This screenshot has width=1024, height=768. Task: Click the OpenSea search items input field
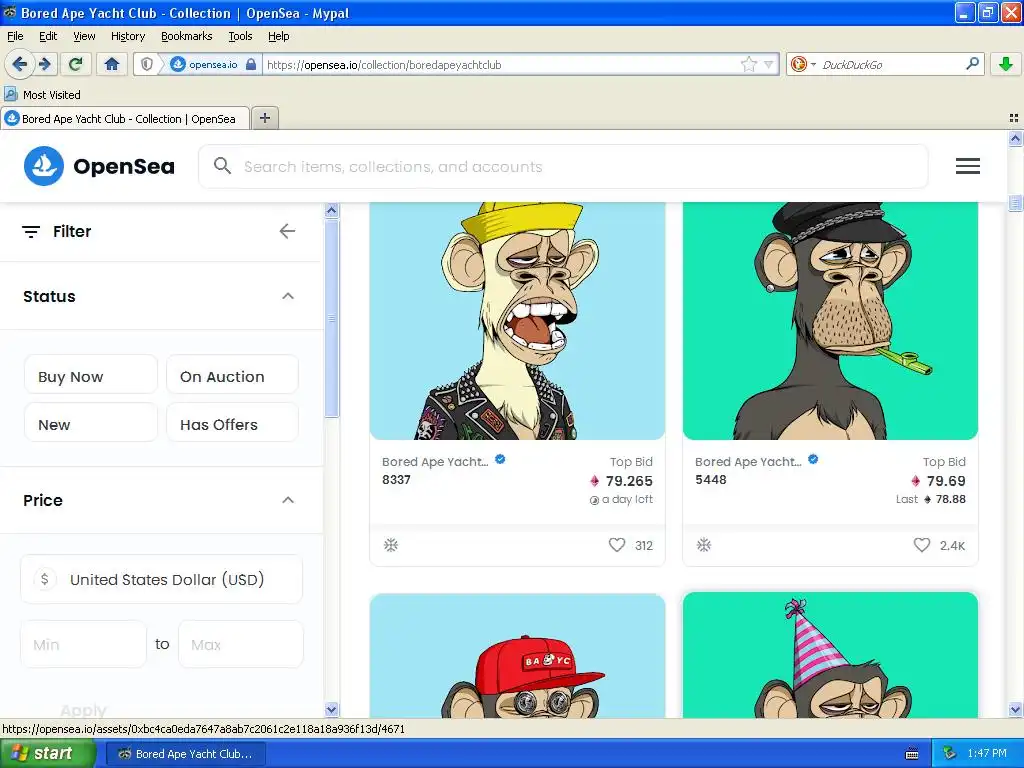563,166
